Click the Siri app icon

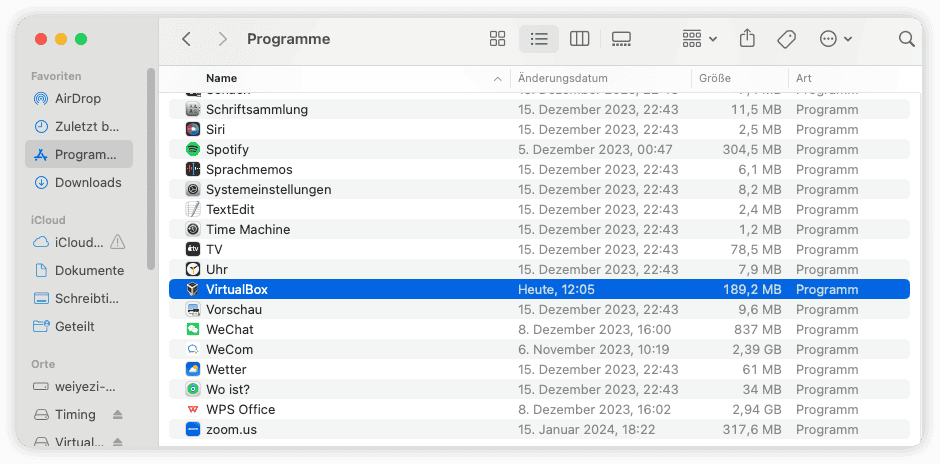click(x=192, y=129)
